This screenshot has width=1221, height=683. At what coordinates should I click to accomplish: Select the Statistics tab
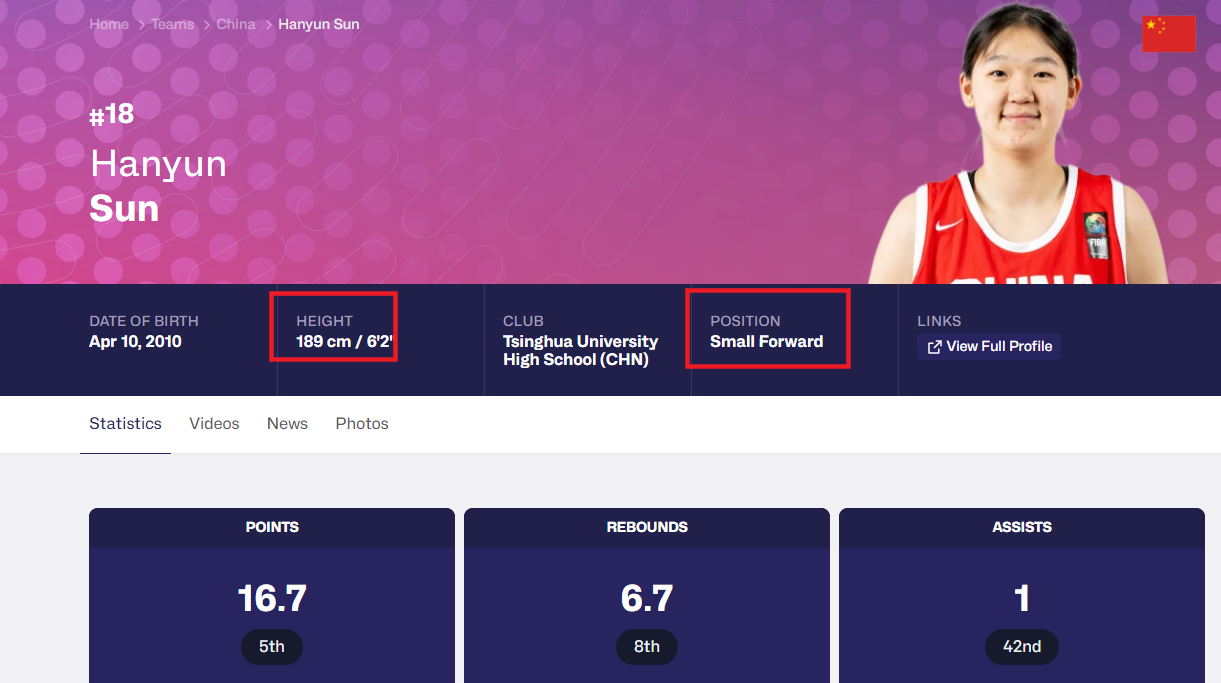click(125, 424)
